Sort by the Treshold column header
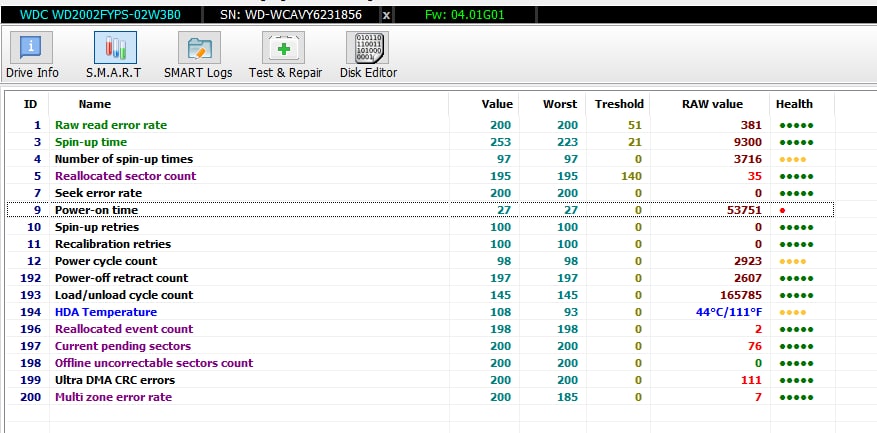Viewport: 877px width, 433px height. [619, 104]
